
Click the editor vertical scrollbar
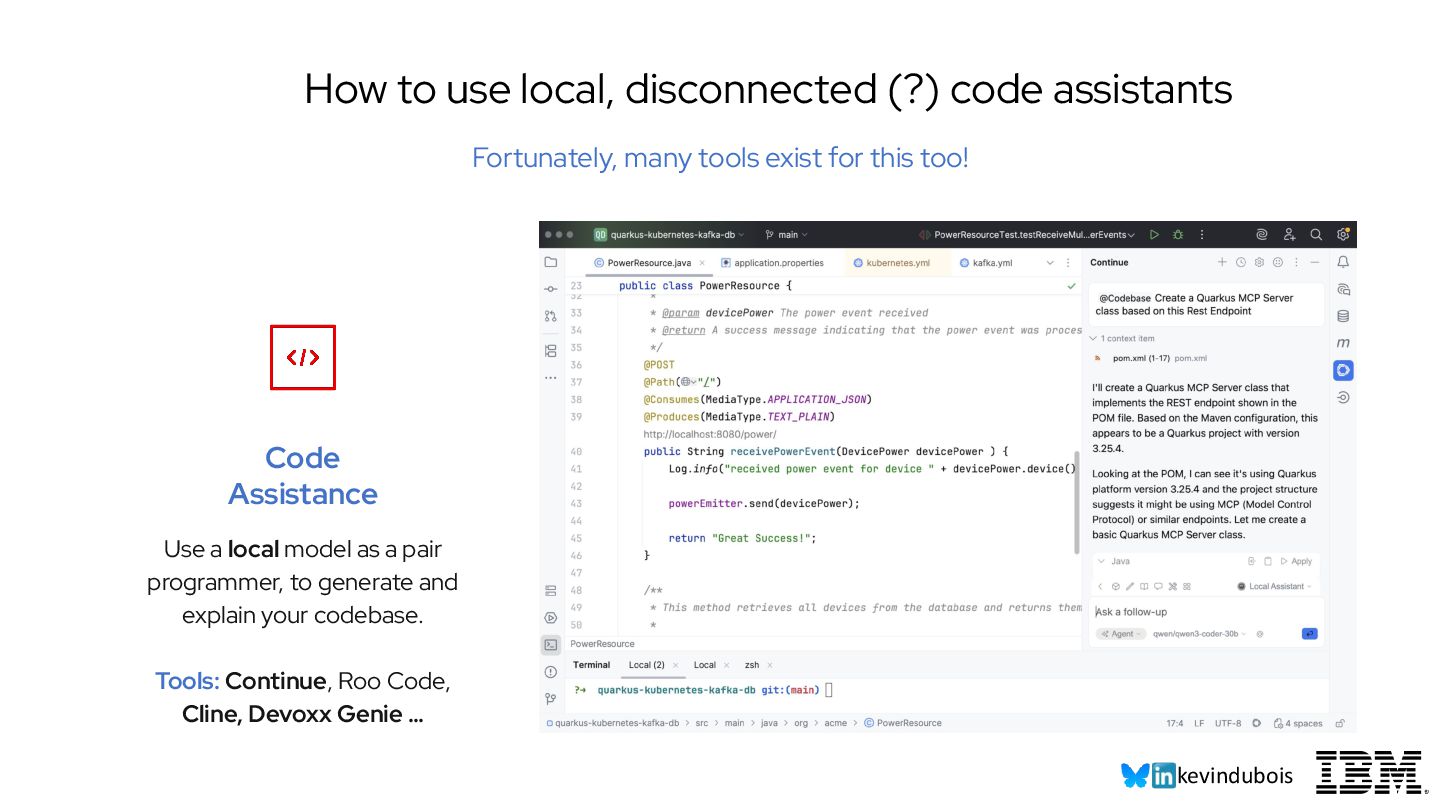click(1078, 505)
